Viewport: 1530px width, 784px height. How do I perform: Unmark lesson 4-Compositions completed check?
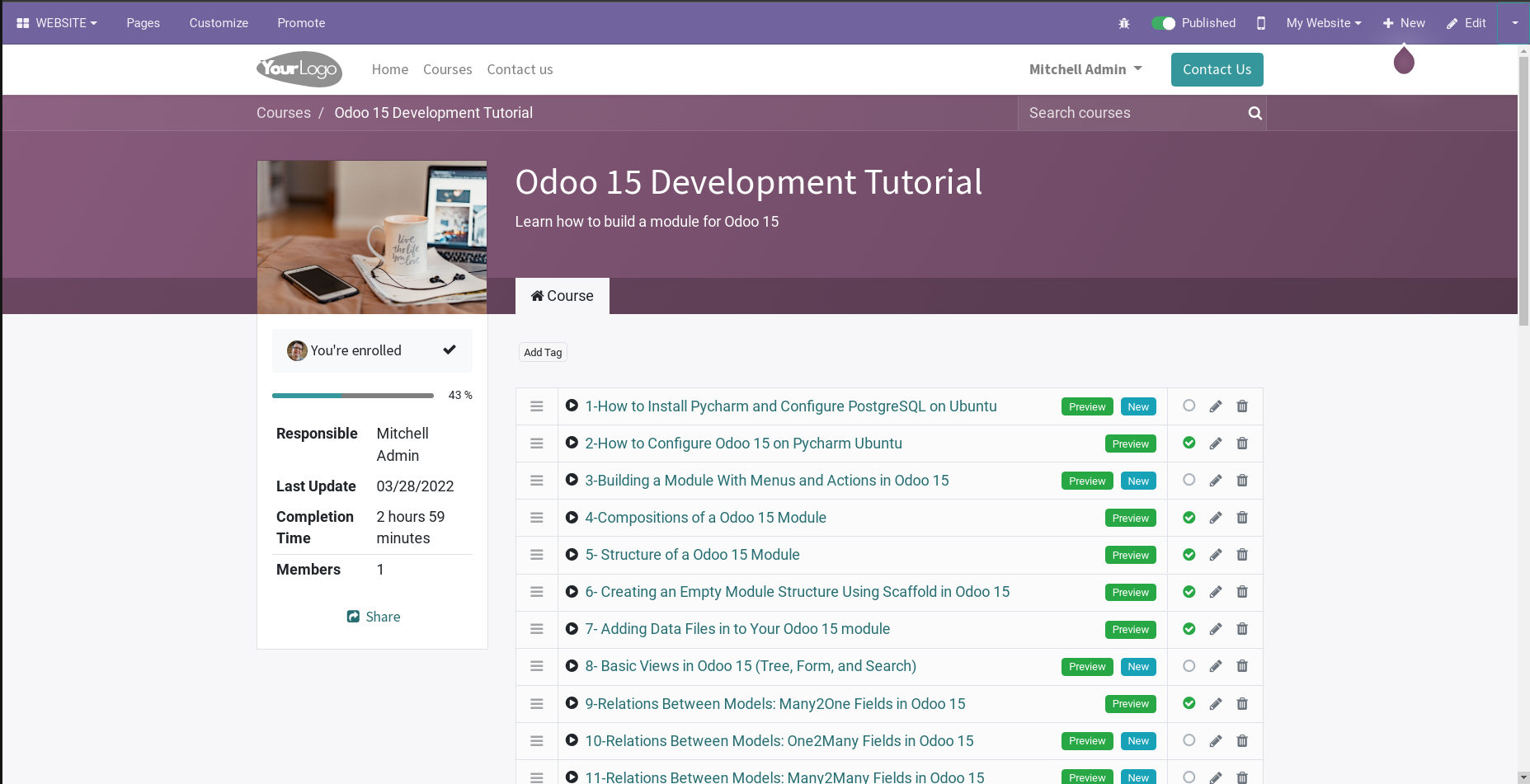(x=1189, y=518)
